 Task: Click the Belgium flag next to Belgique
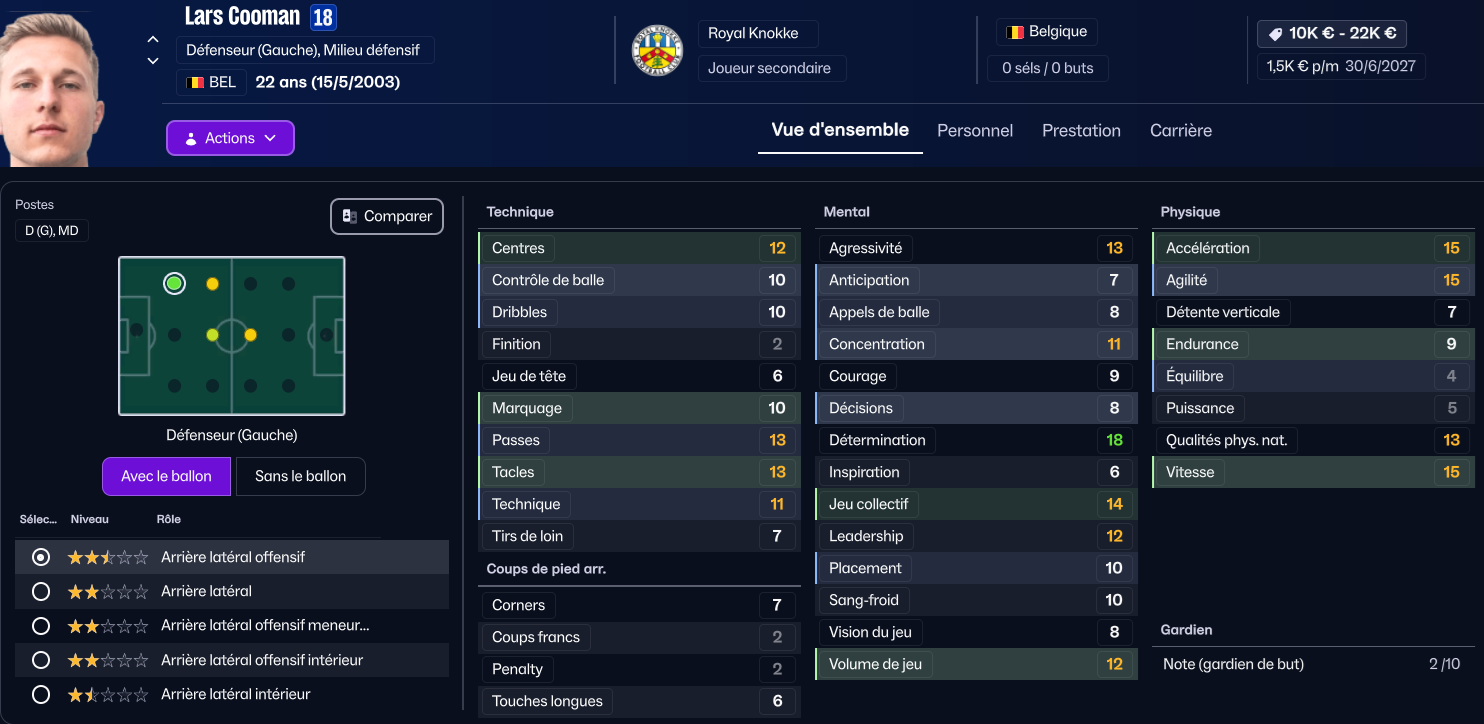point(1014,32)
